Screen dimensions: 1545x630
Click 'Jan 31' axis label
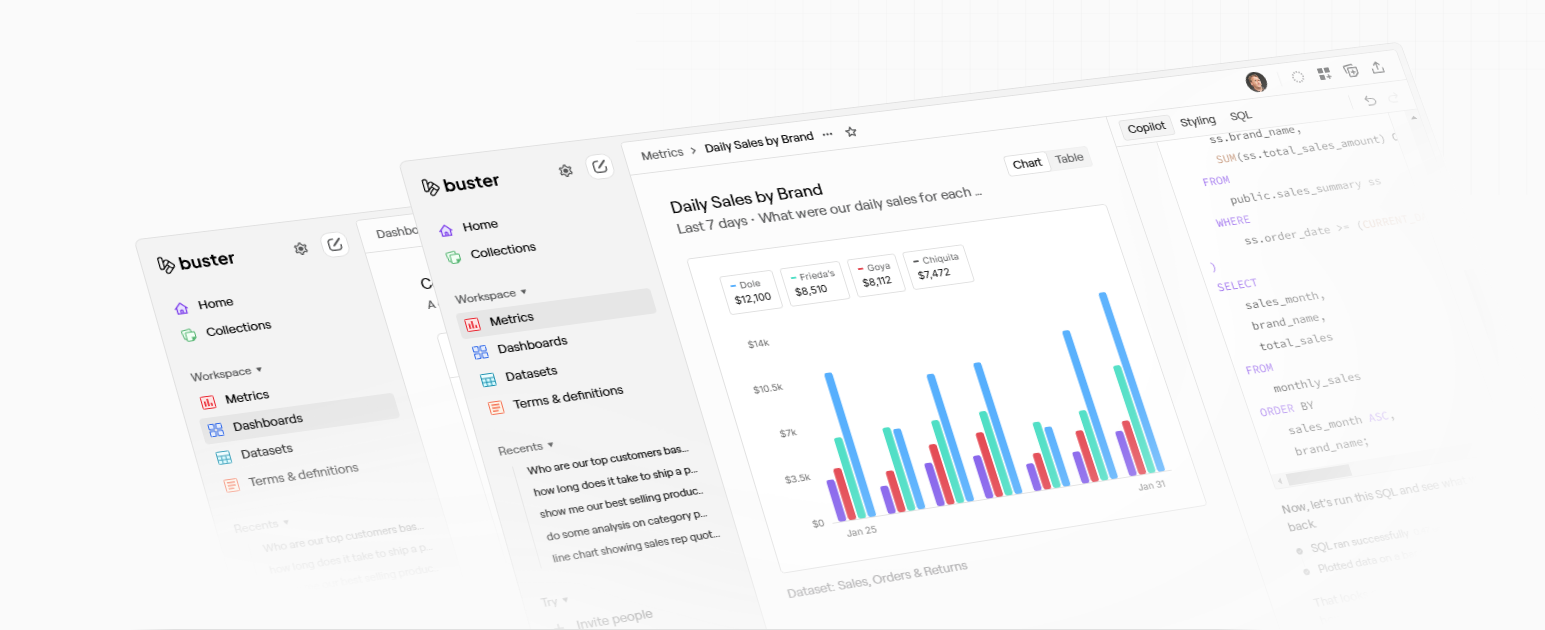pos(1152,486)
